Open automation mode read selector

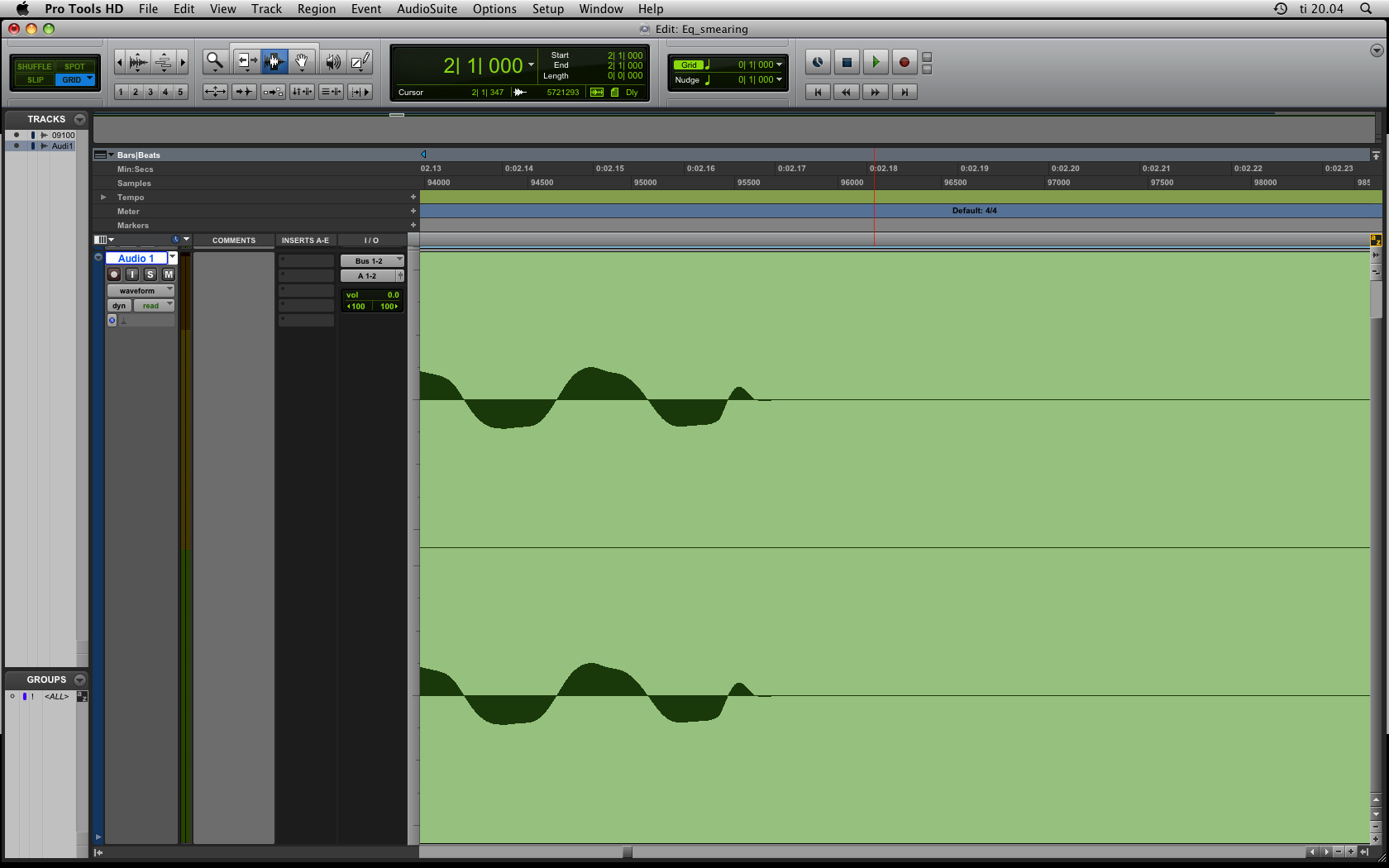point(154,305)
